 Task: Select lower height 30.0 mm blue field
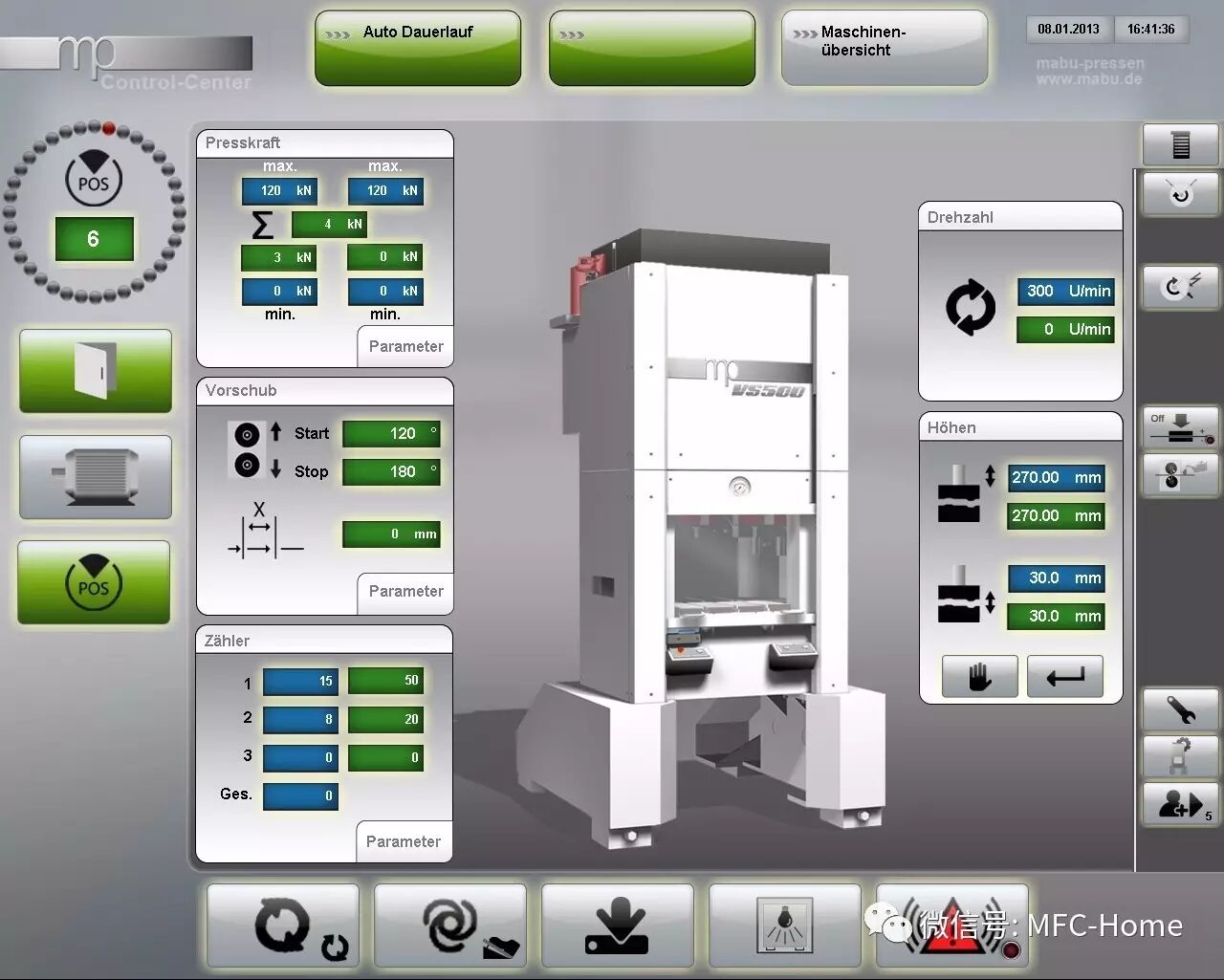coord(1057,578)
